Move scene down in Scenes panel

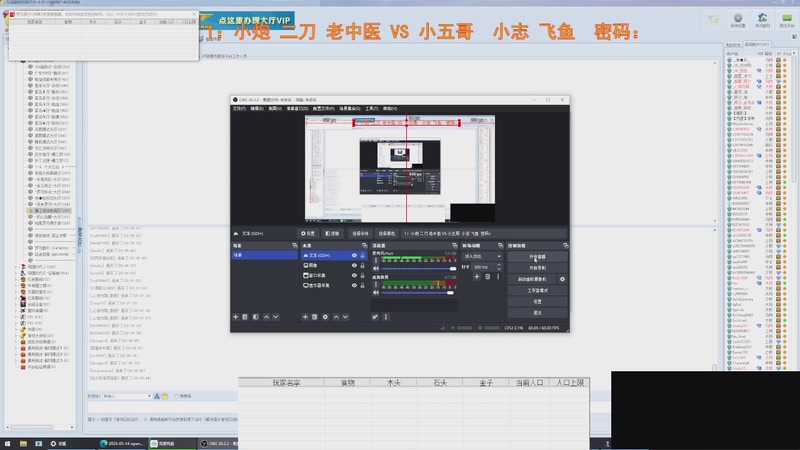(x=276, y=317)
